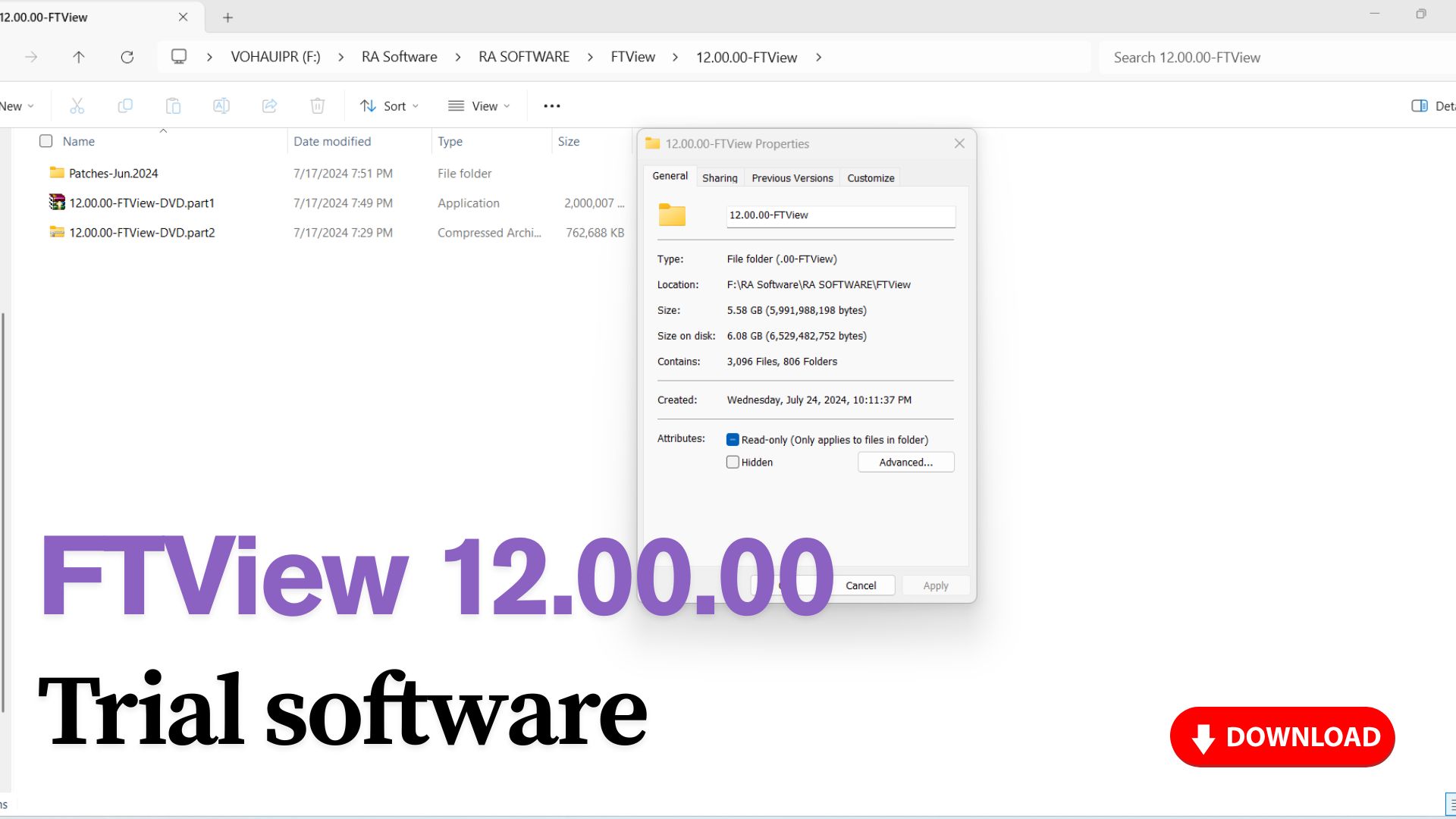The height and width of the screenshot is (819, 1456).
Task: Open the New menu chevron
Action: (31, 105)
